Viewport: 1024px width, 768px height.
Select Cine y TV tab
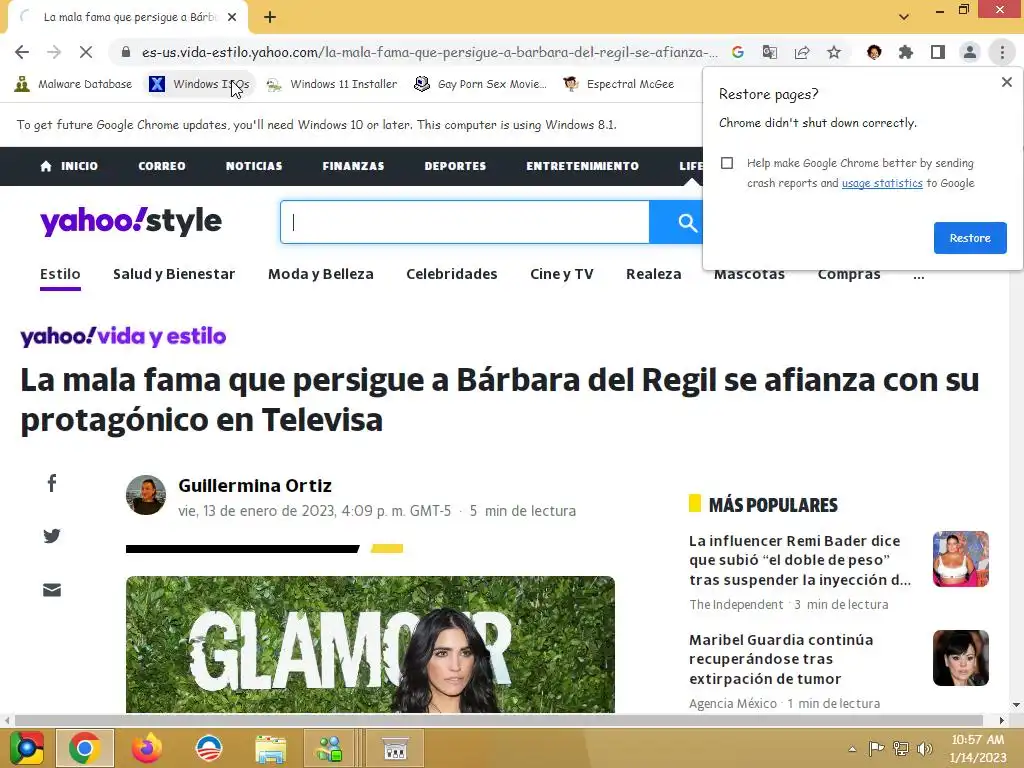coord(562,274)
